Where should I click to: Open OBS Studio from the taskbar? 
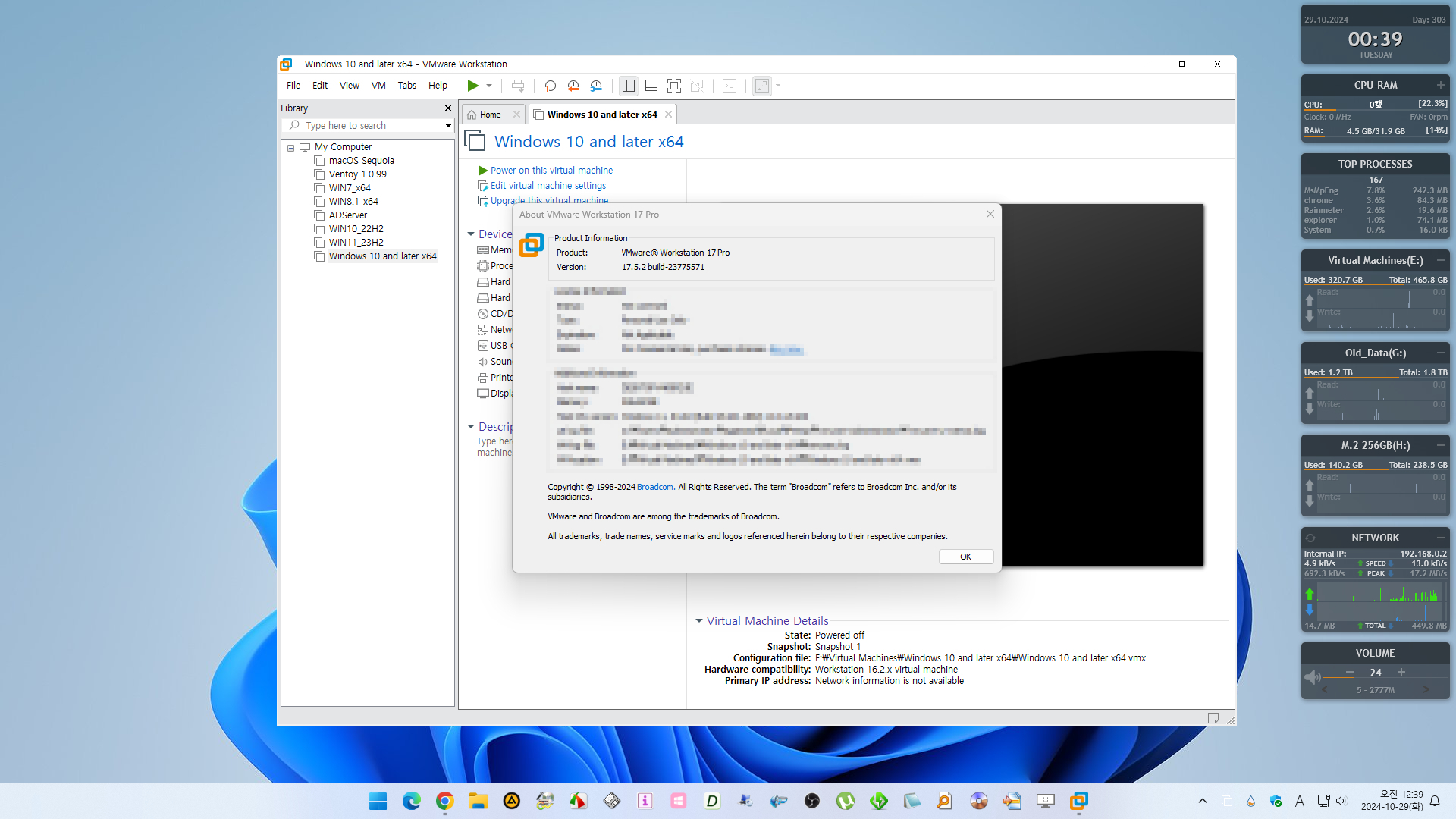(x=811, y=801)
